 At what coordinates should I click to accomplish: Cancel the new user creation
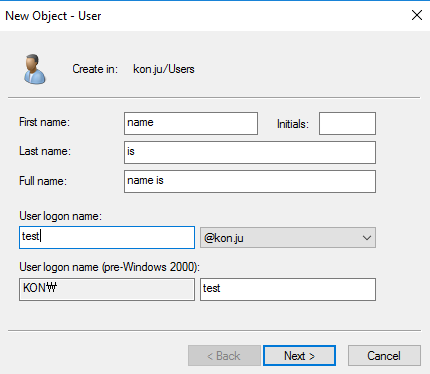tap(384, 356)
